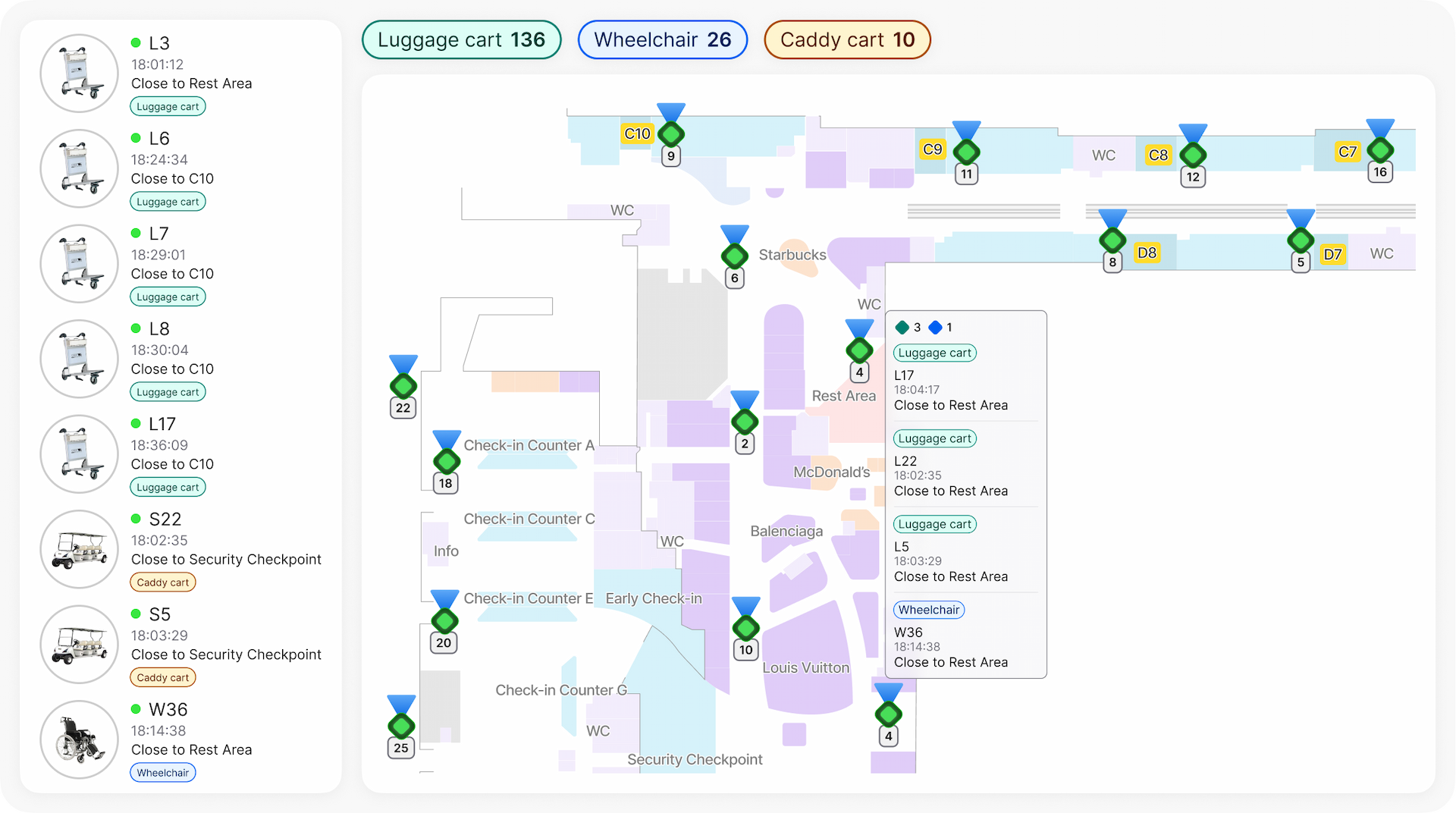Toggle the Wheelchair 26 filter
The height and width of the screenshot is (813, 1456).
coord(662,40)
